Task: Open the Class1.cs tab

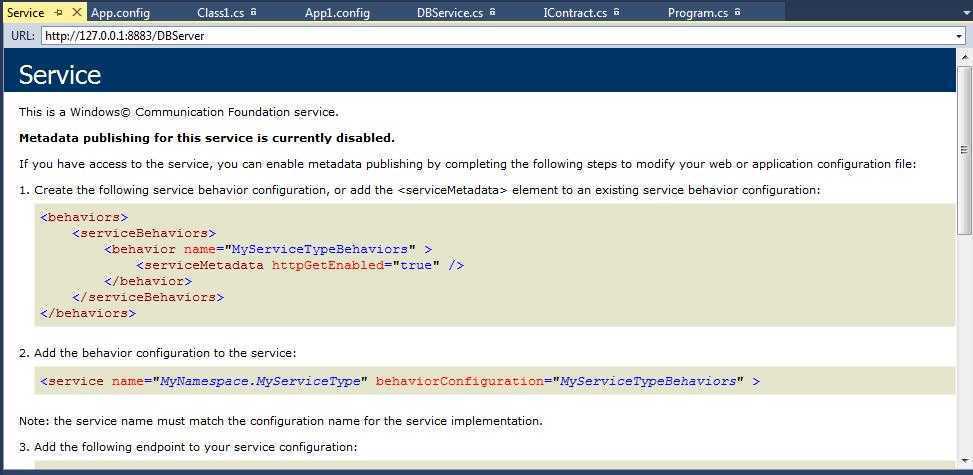Action: pyautogui.click(x=220, y=12)
